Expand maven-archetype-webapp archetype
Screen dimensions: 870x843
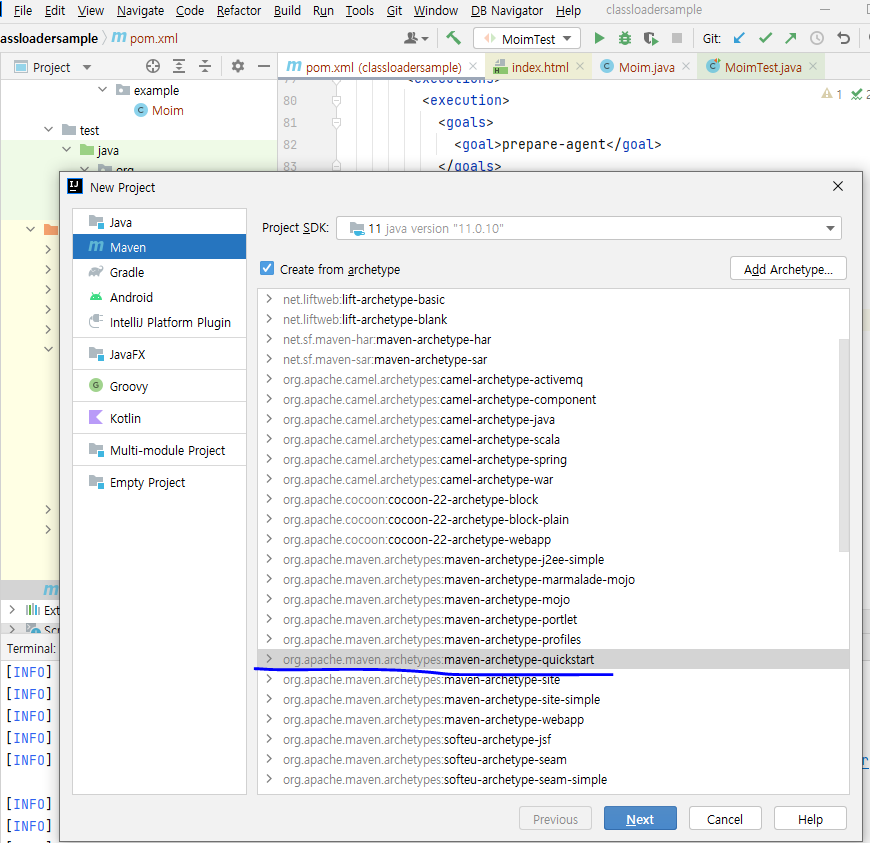(x=269, y=719)
